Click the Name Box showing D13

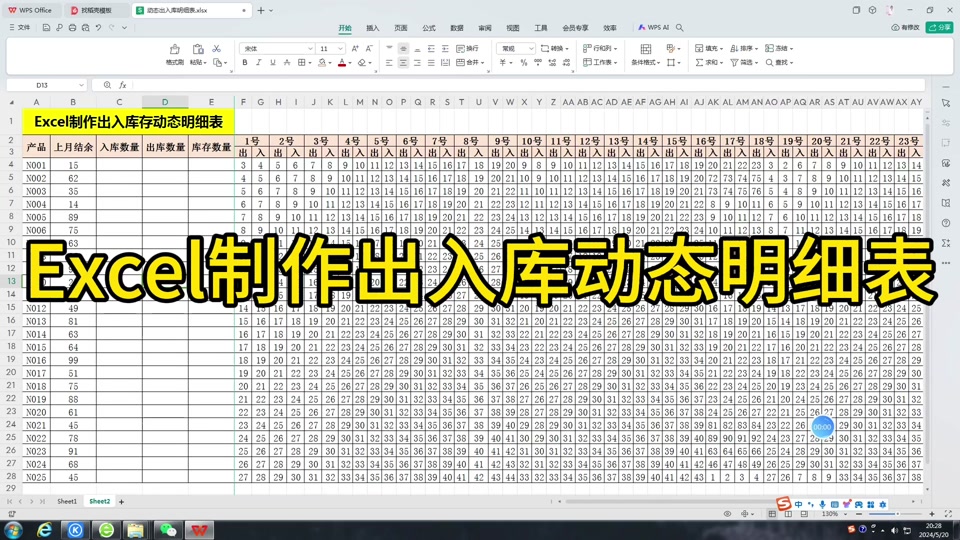point(46,85)
